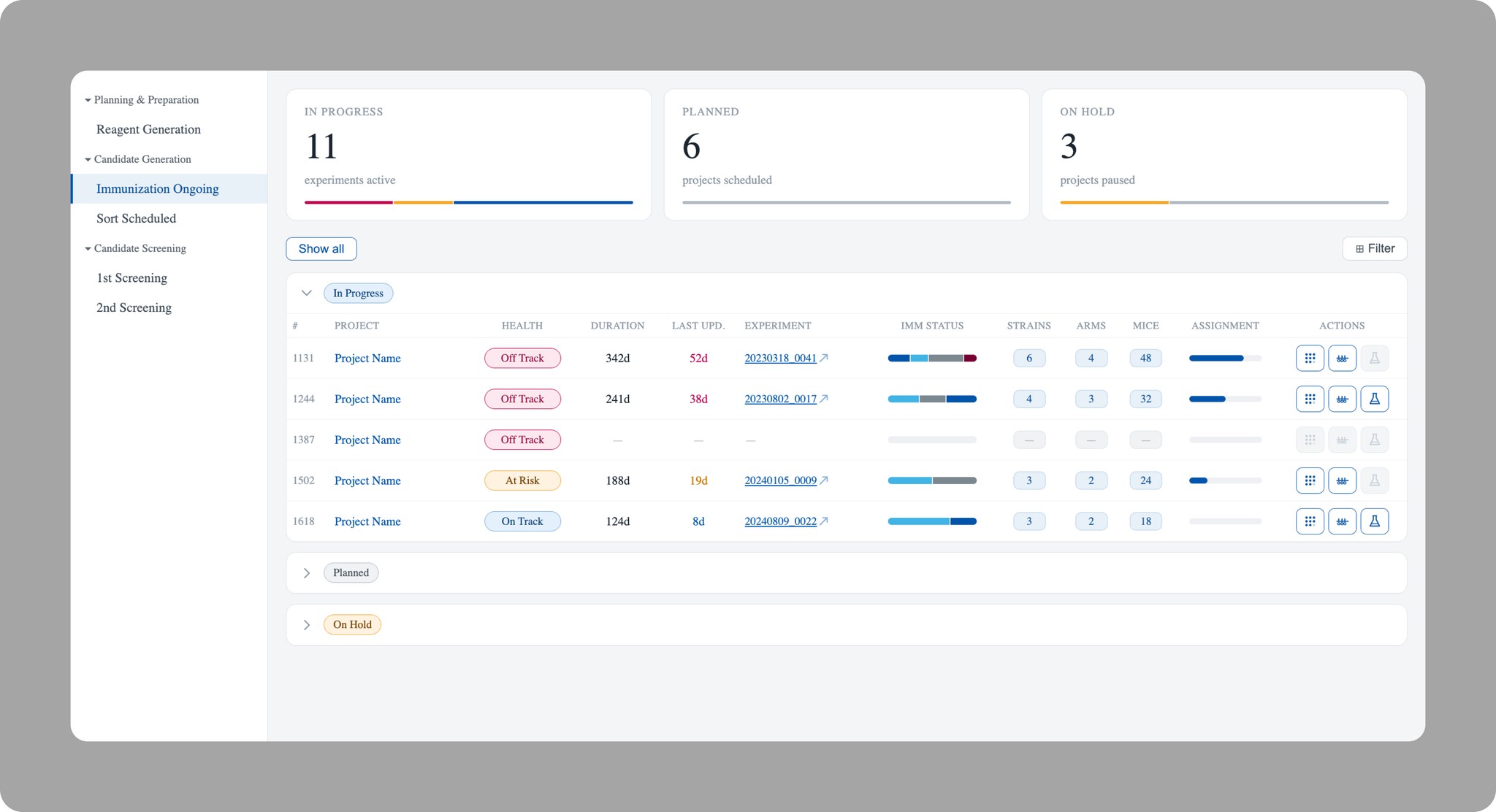Image resolution: width=1496 pixels, height=812 pixels.
Task: Click external link arrow beside 20230318_0041
Action: 824,358
